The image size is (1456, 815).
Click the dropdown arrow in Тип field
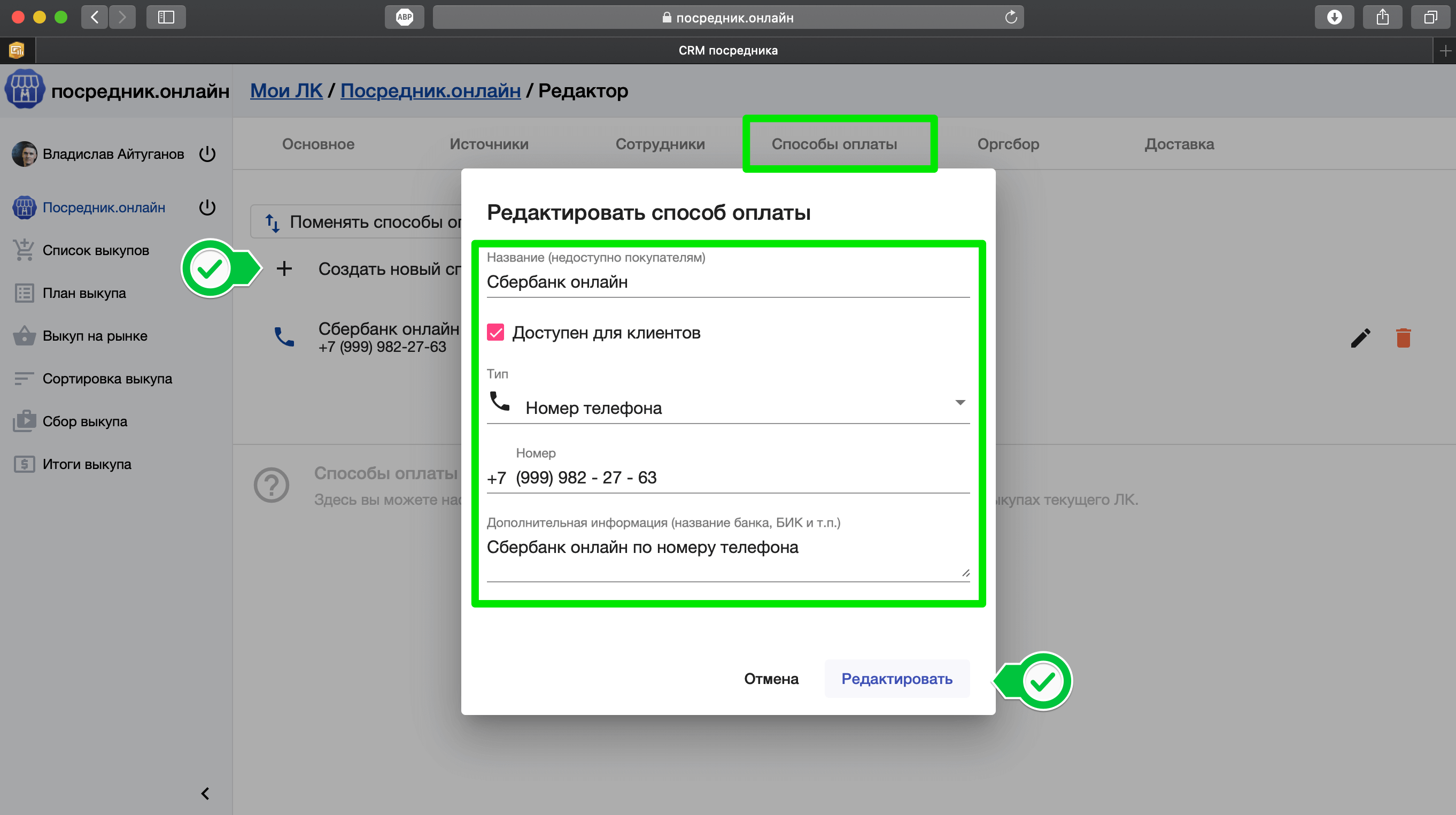[x=960, y=403]
